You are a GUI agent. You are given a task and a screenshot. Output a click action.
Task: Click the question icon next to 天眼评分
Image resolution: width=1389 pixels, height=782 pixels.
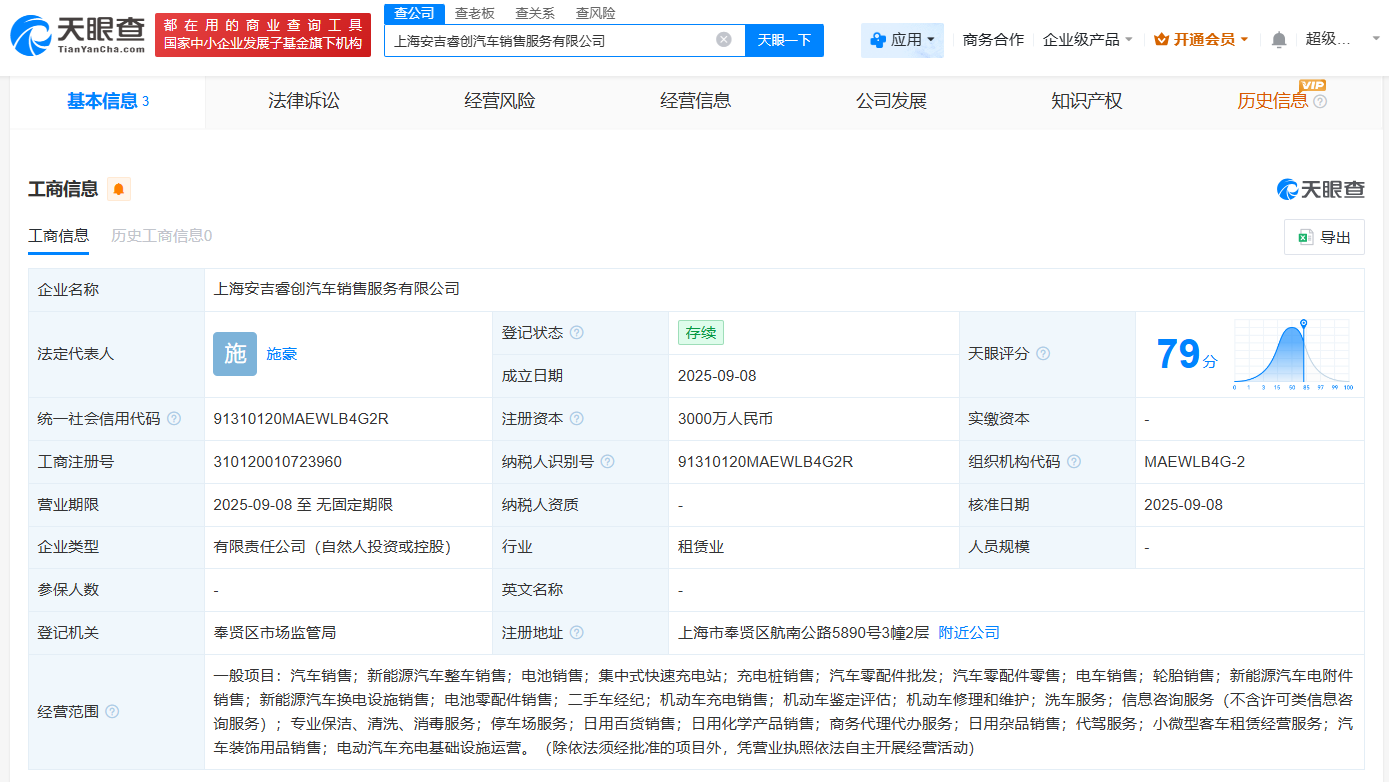pyautogui.click(x=1043, y=354)
